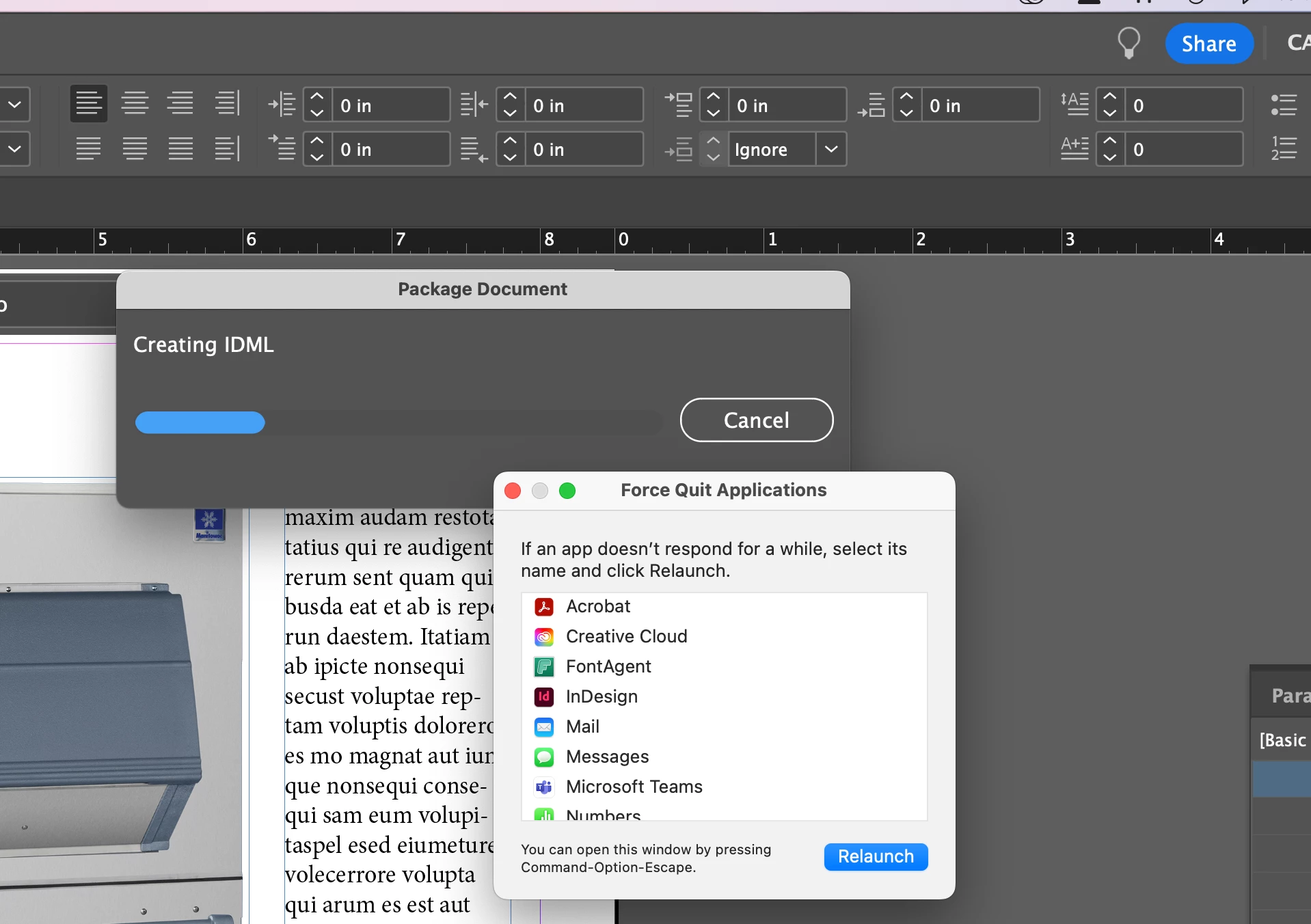The width and height of the screenshot is (1311, 924).
Task: Click the Numbered List icon
Action: [1284, 148]
